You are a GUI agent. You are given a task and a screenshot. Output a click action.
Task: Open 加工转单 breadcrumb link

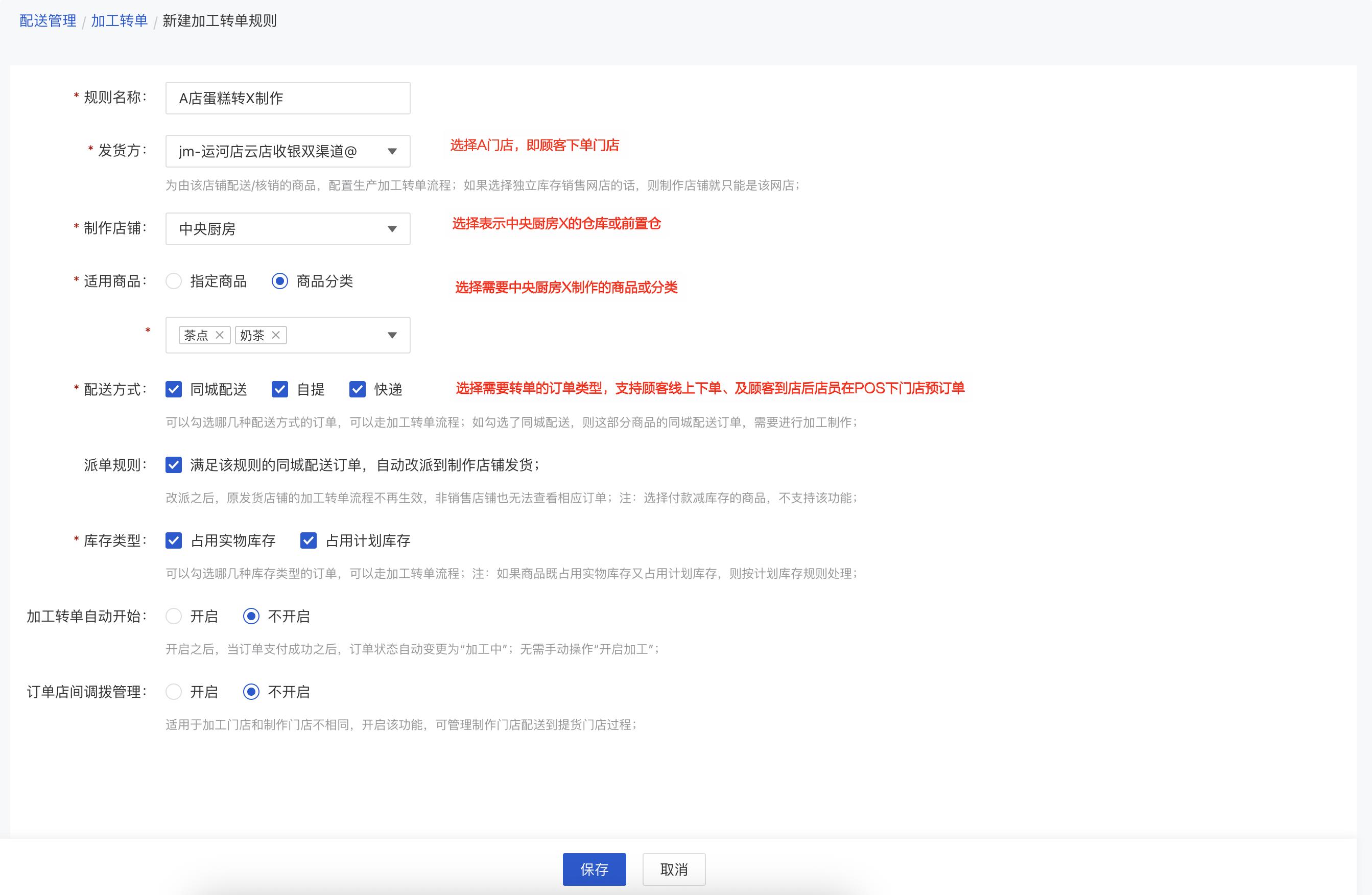point(120,21)
